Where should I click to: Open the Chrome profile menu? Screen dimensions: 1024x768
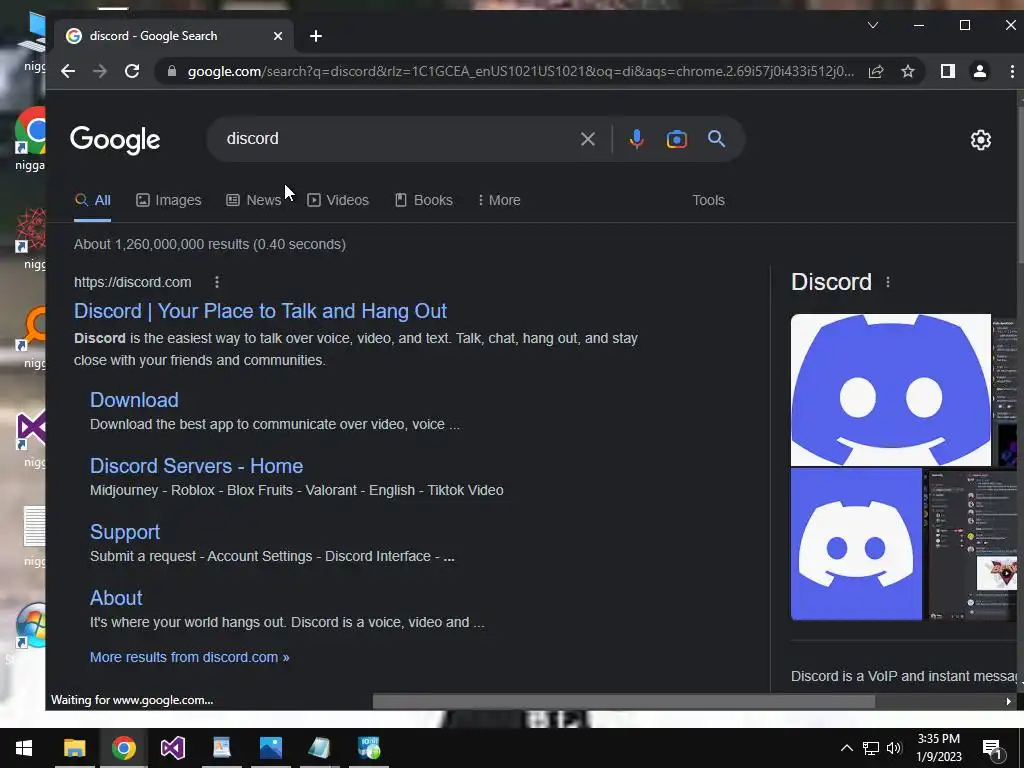(x=980, y=71)
